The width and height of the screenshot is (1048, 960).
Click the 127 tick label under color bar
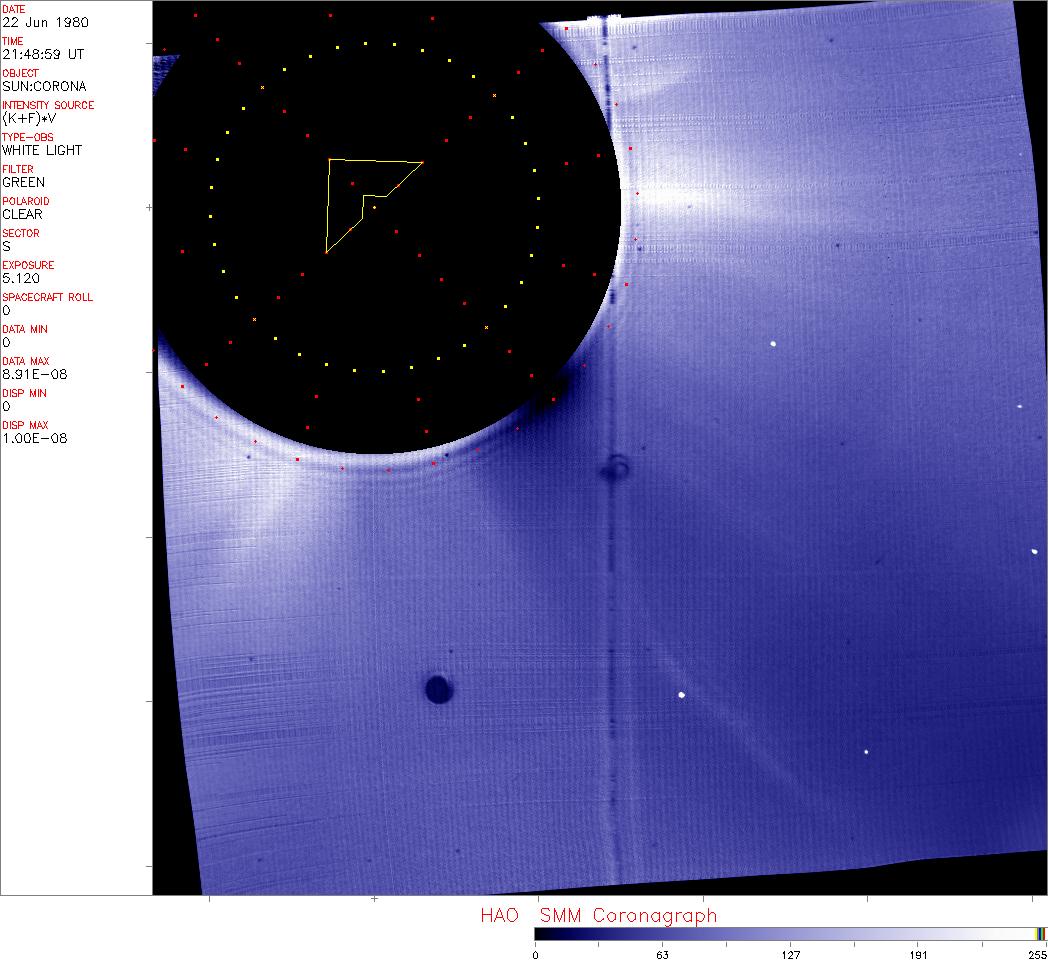(790, 954)
